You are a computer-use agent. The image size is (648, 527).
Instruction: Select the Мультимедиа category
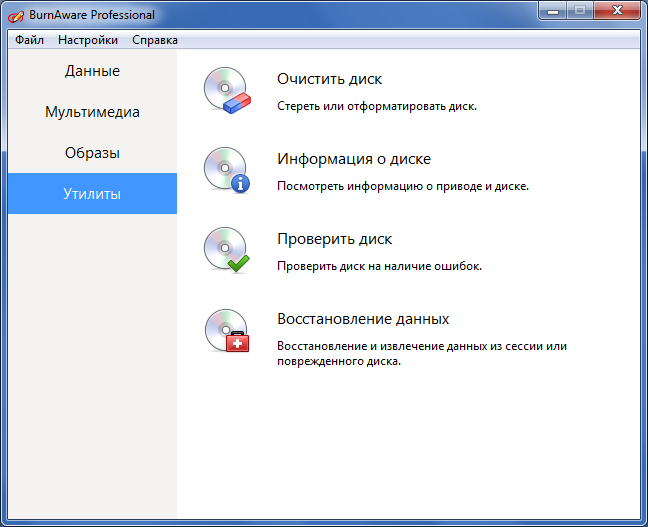(92, 112)
